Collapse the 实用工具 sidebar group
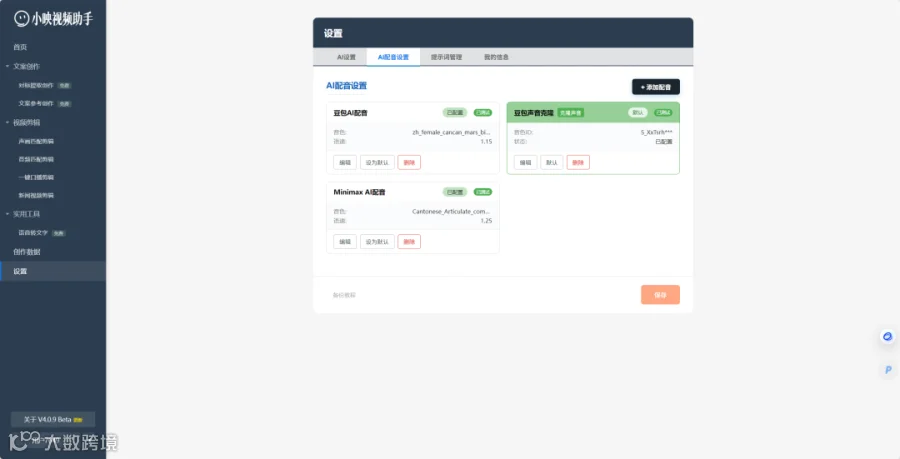The image size is (900, 459). [x=7, y=214]
